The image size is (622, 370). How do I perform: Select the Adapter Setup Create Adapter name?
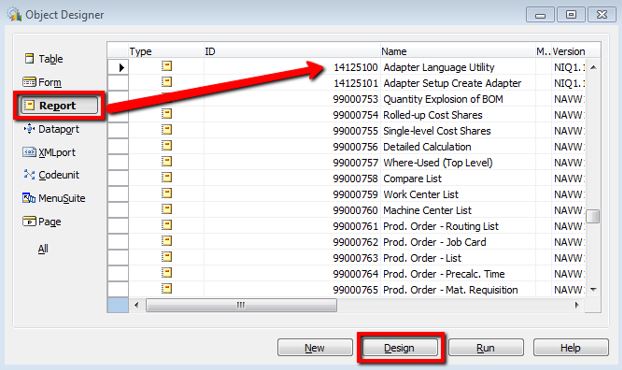(x=452, y=83)
